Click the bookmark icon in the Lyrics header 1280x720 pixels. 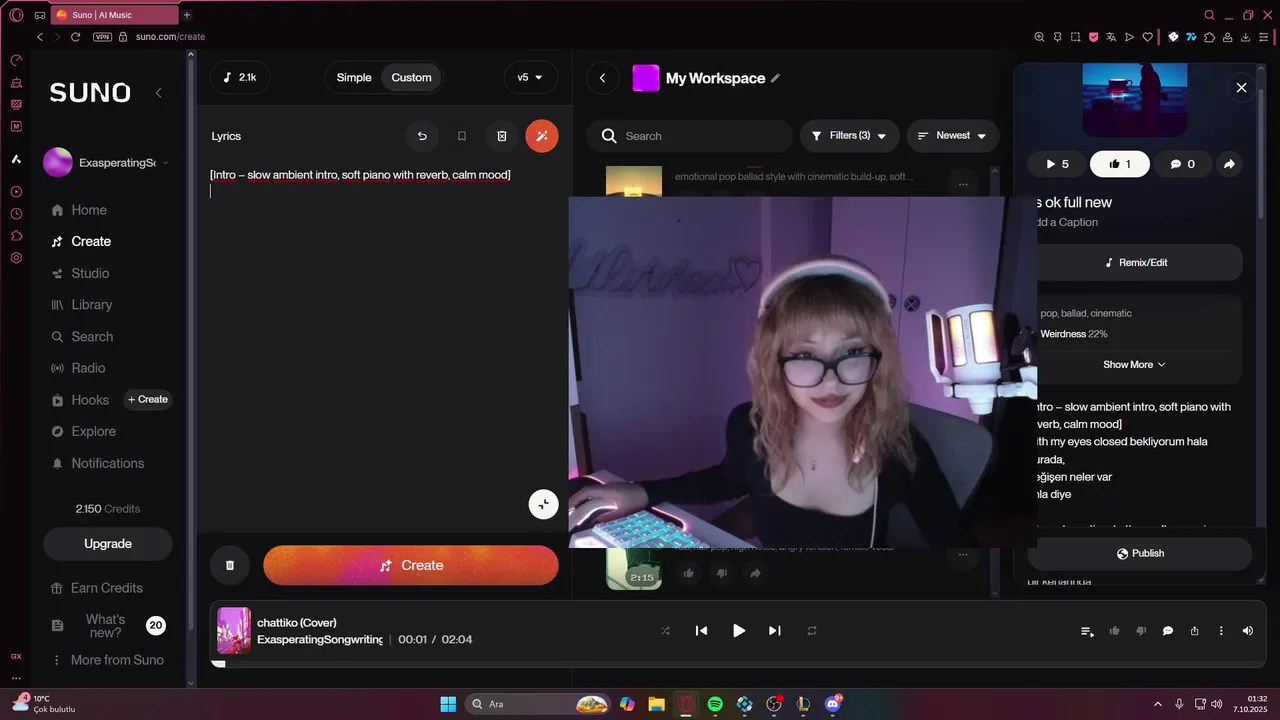click(x=462, y=136)
